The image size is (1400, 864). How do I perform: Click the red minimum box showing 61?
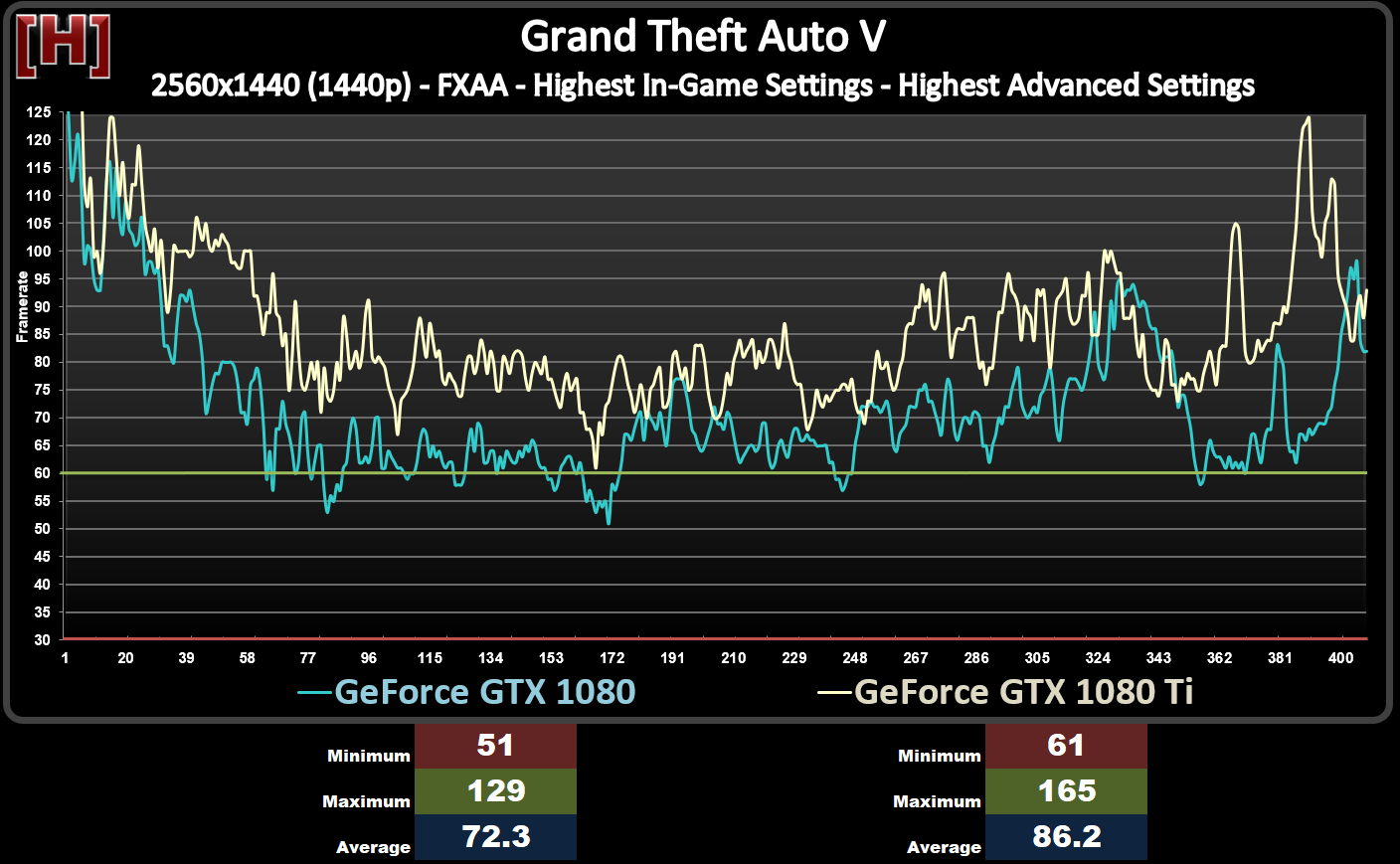(x=1066, y=746)
